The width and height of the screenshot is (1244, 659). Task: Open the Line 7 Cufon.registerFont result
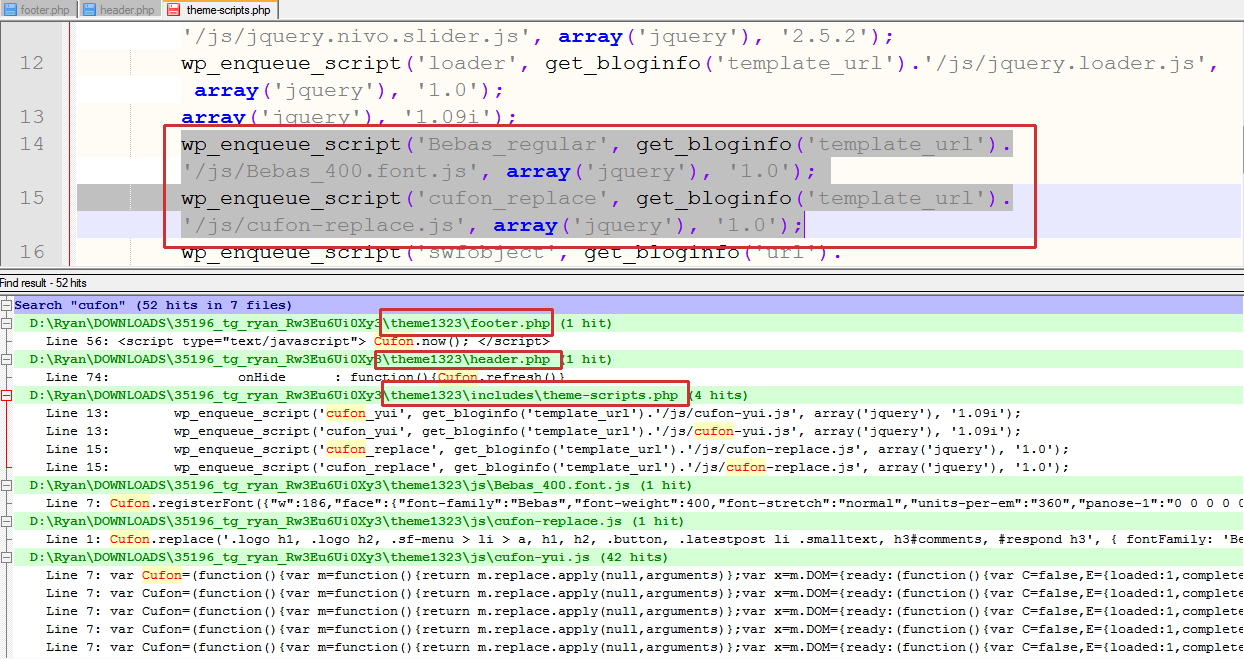click(x=644, y=503)
